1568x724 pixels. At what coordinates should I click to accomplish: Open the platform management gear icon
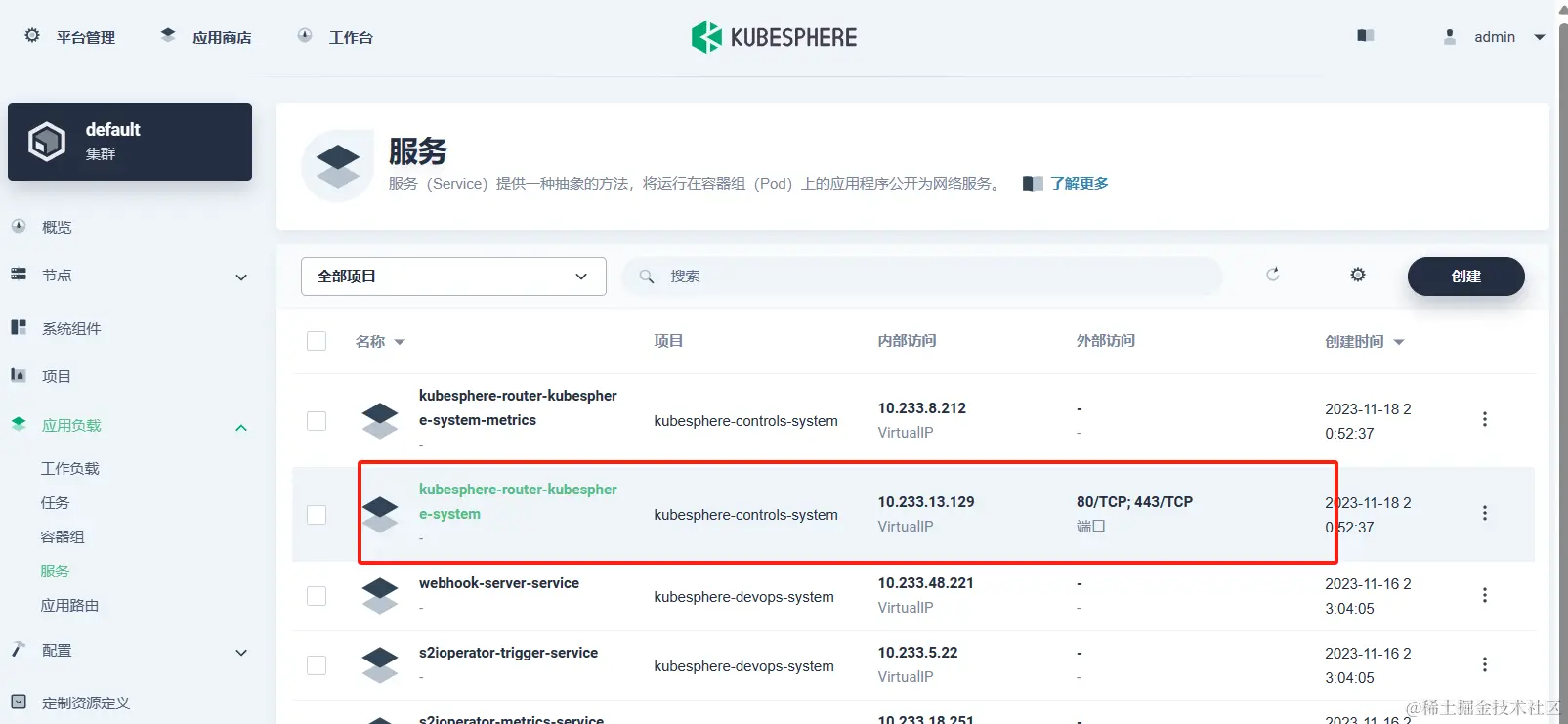[x=32, y=36]
